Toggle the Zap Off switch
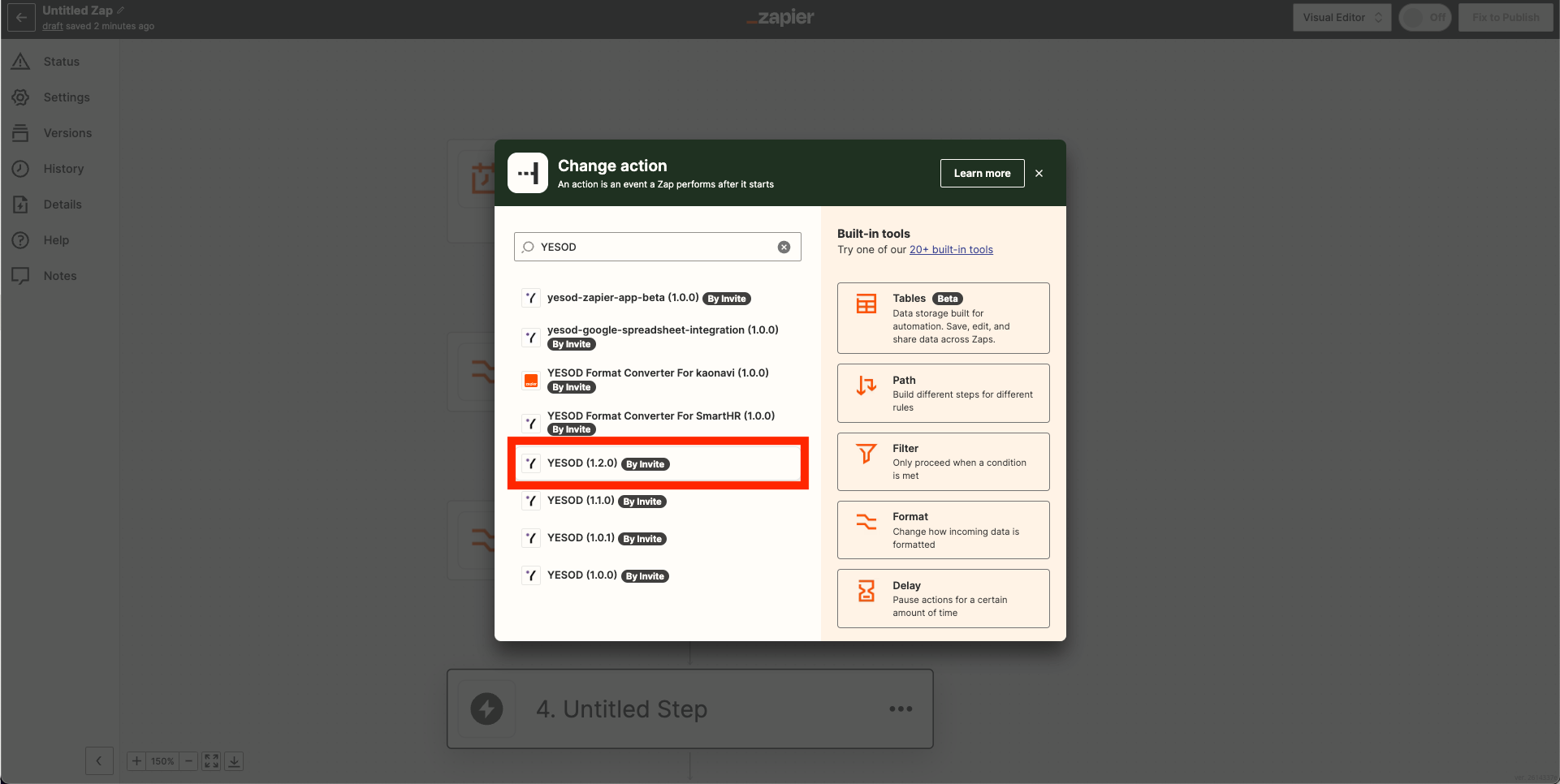The height and width of the screenshot is (784, 1560). 1425,17
